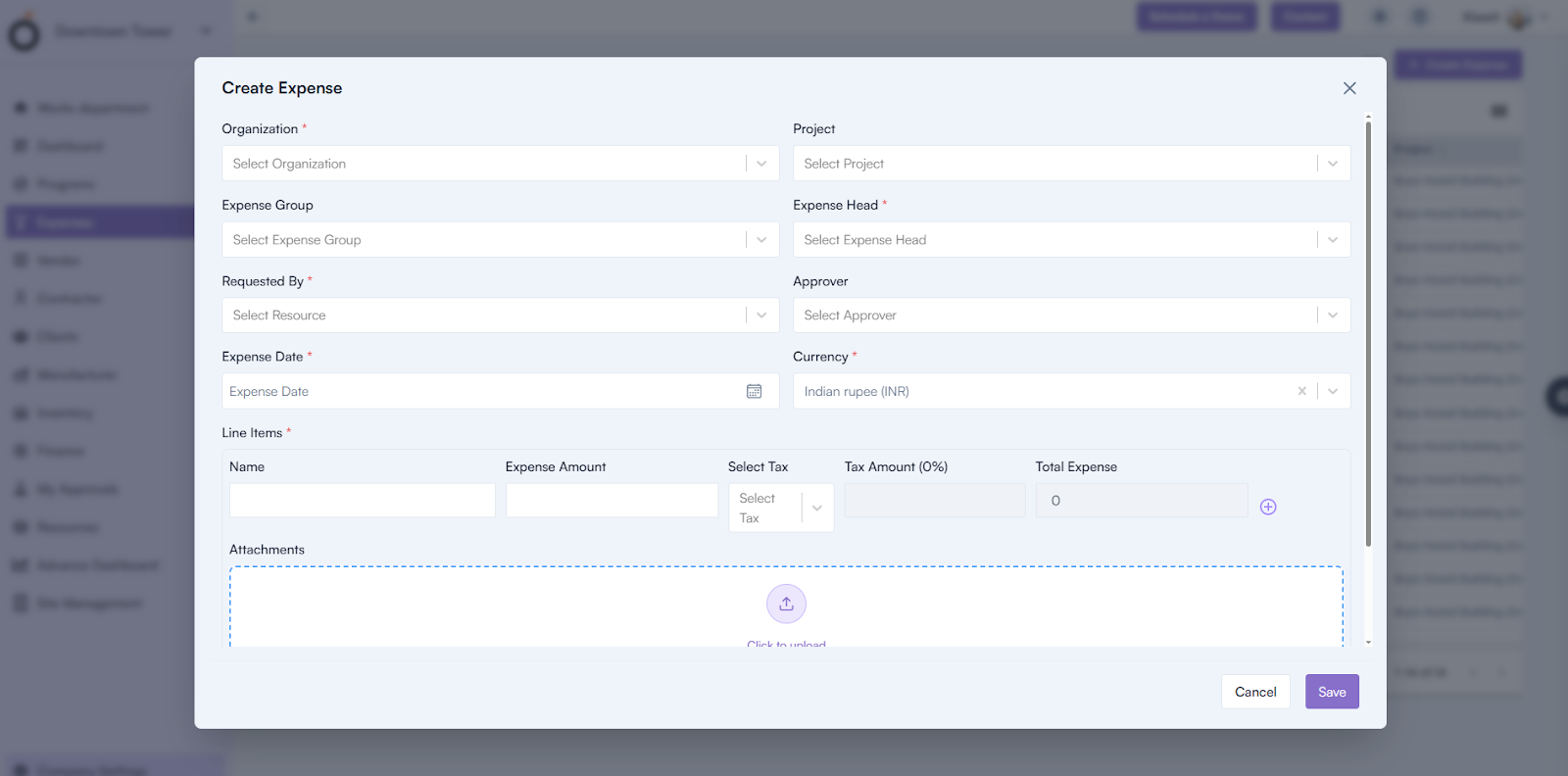Click the Expense Amount input field
The width and height of the screenshot is (1568, 776).
click(x=612, y=500)
